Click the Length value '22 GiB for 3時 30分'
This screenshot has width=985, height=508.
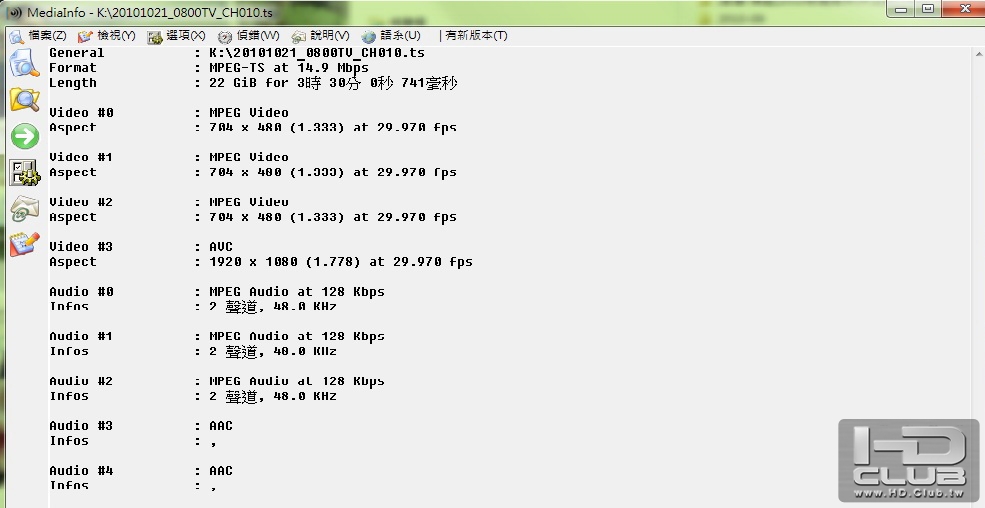click(285, 83)
